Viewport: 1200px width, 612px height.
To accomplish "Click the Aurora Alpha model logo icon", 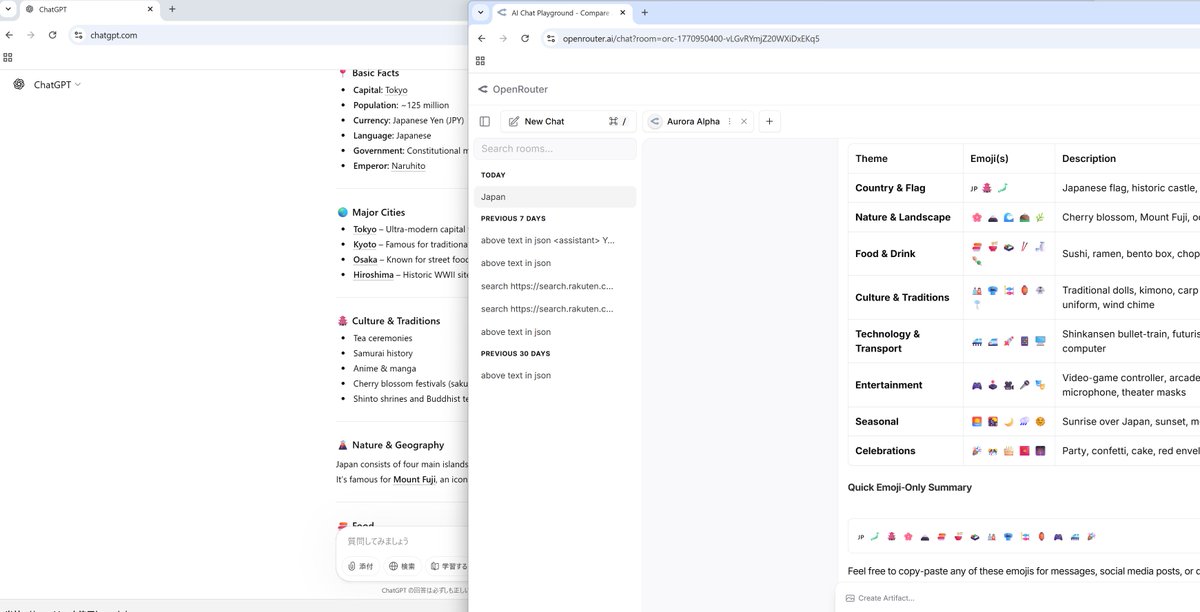I will click(655, 121).
